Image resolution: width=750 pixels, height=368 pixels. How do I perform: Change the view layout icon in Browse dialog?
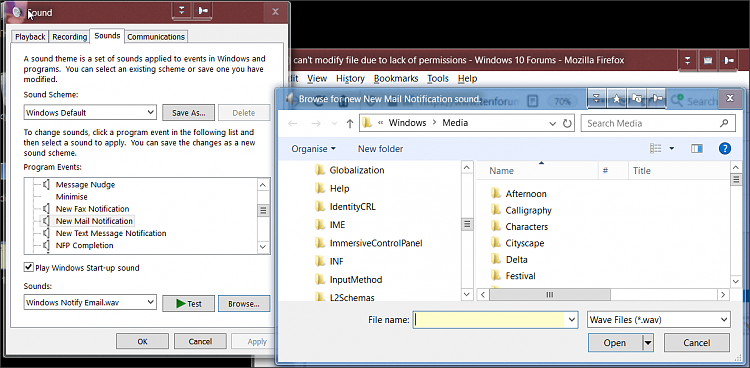point(655,149)
